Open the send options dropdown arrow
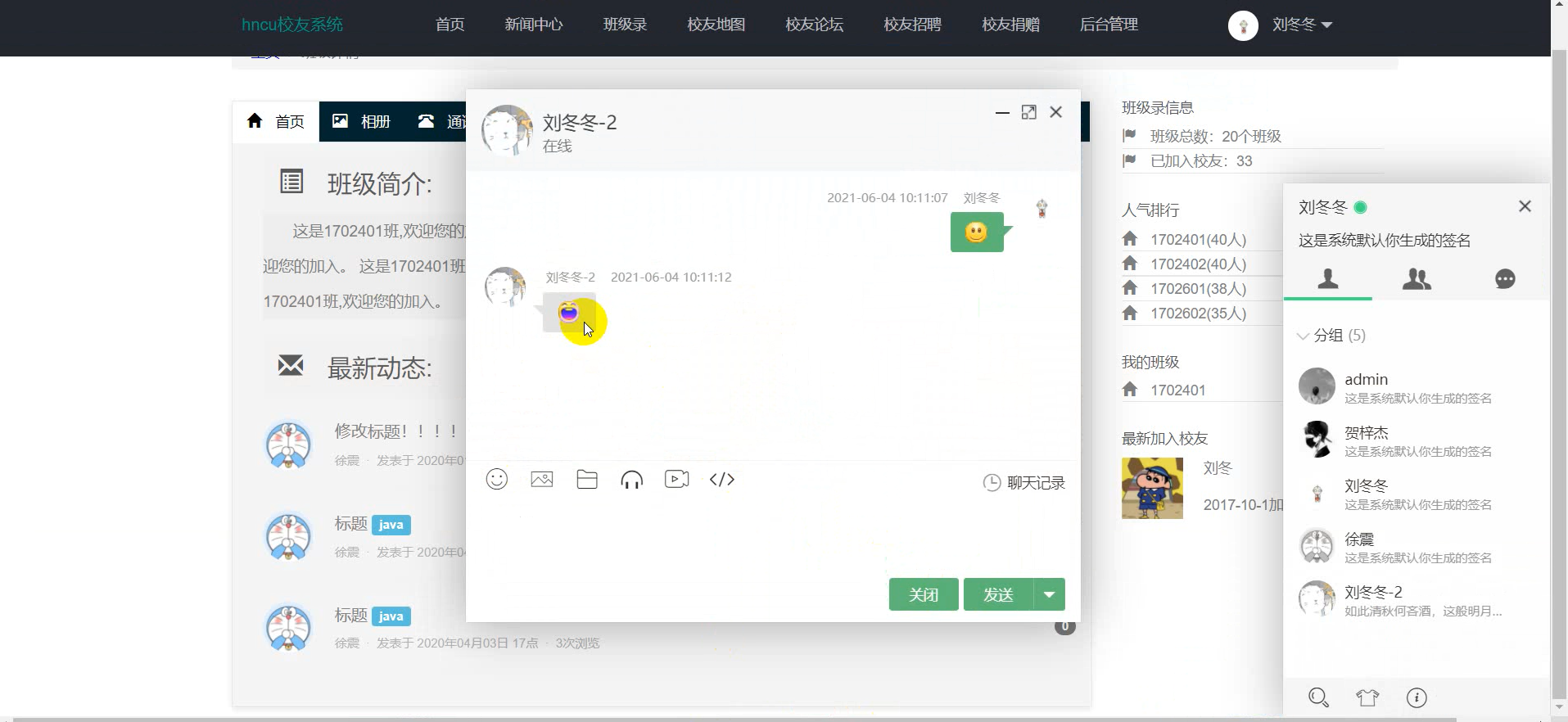 [x=1050, y=594]
